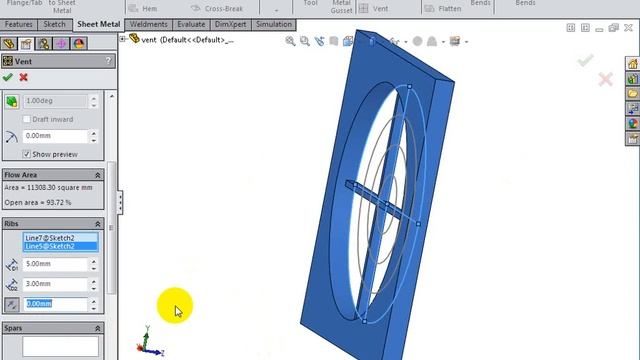The width and height of the screenshot is (640, 360).
Task: Open SolidWorks Resources home pane
Action: click(x=633, y=64)
